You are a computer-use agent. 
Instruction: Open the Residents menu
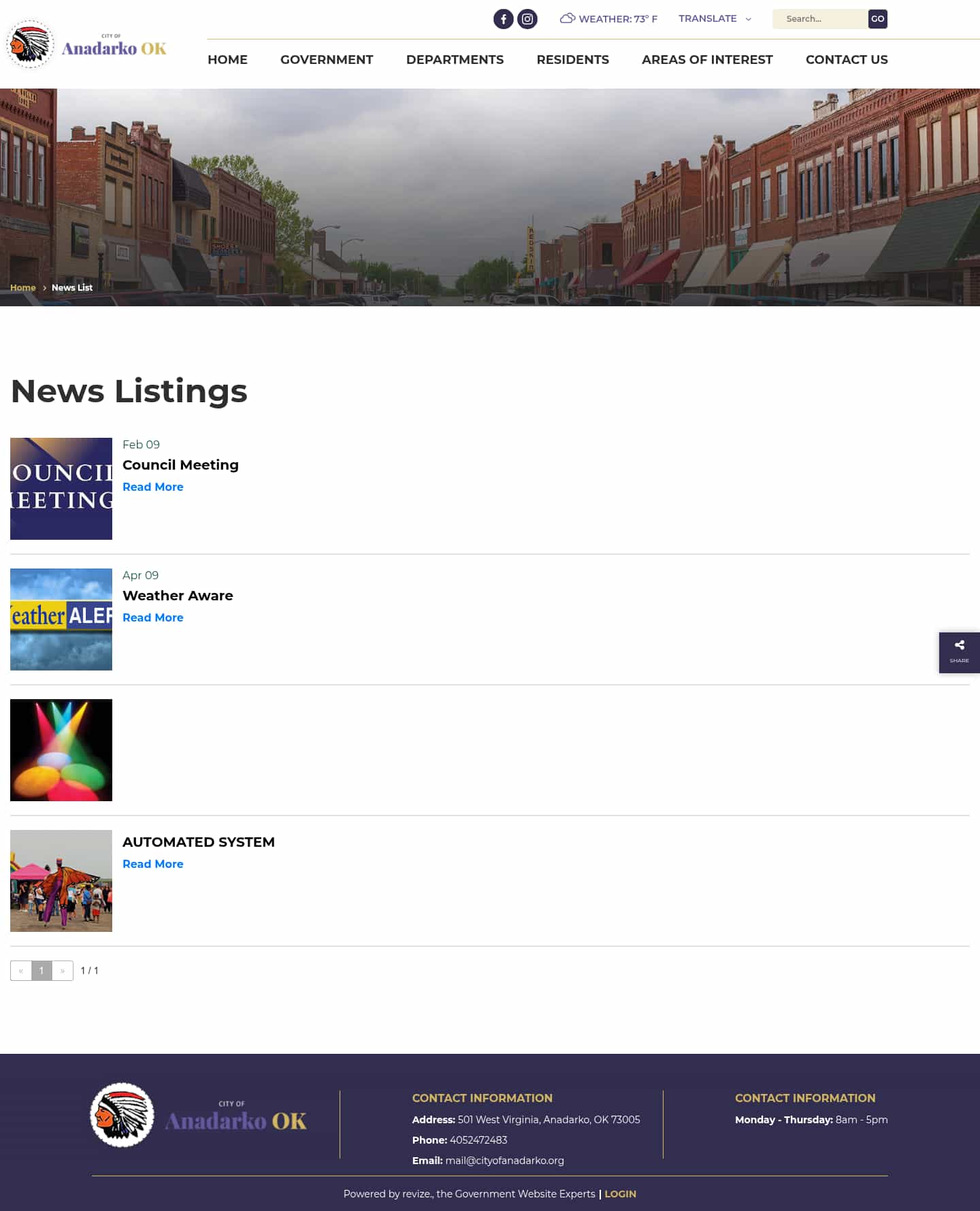tap(572, 60)
